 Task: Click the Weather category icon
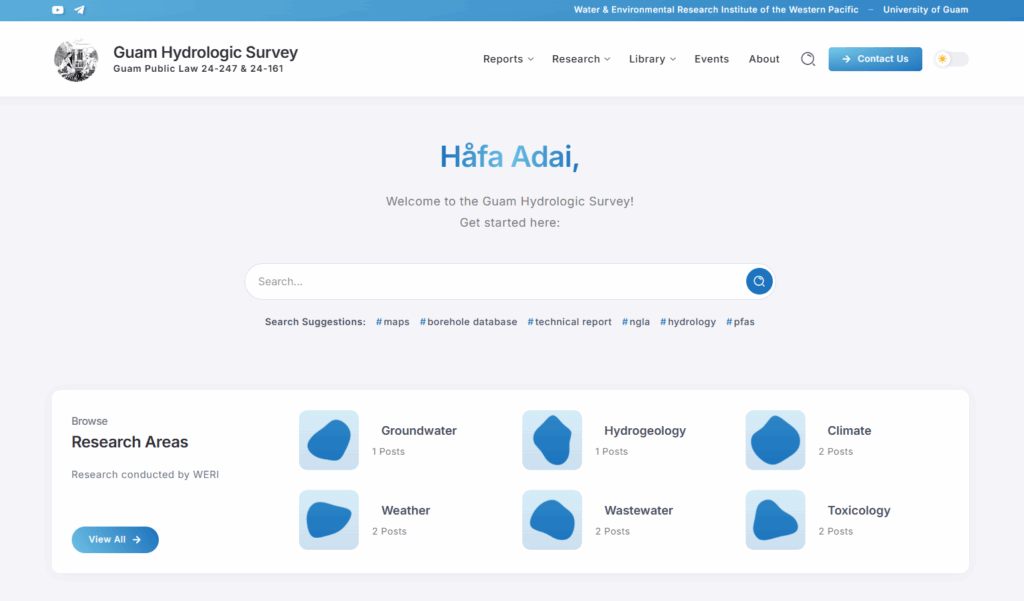(x=329, y=520)
